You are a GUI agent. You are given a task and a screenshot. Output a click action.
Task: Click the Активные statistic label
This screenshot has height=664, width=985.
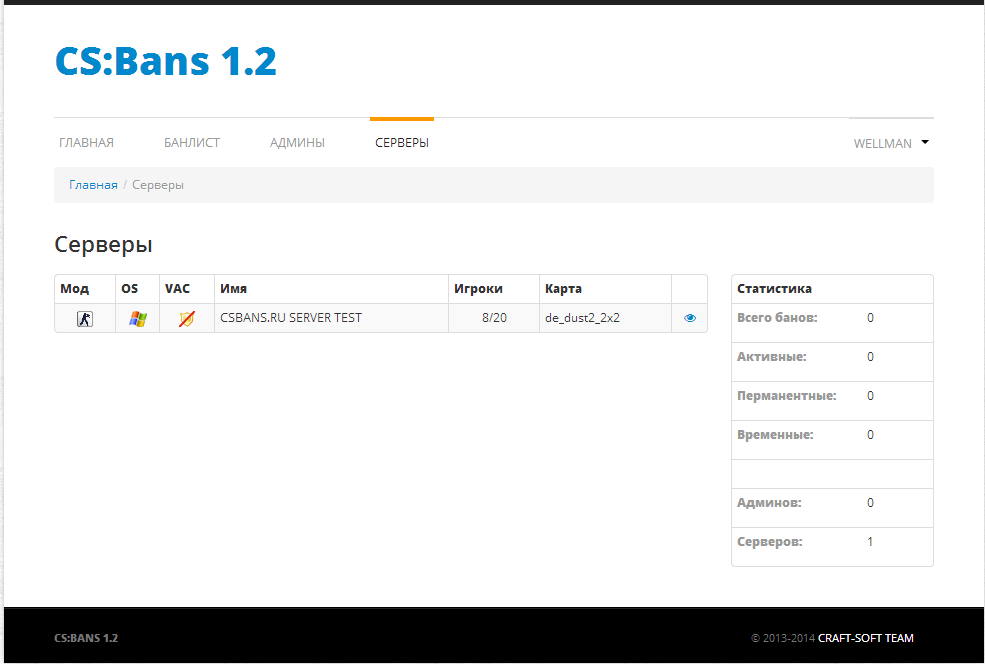[x=771, y=357]
